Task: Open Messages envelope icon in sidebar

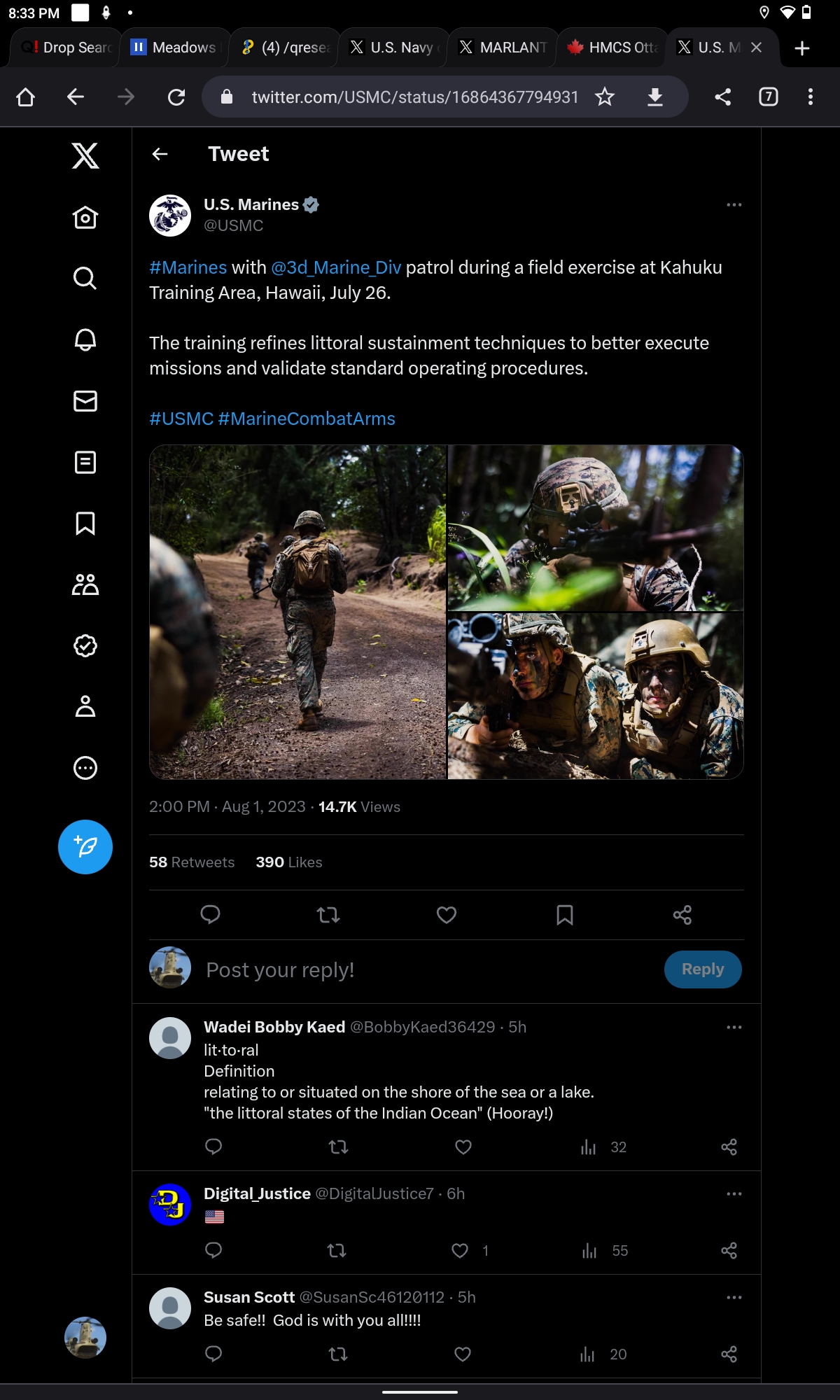Action: coord(85,401)
